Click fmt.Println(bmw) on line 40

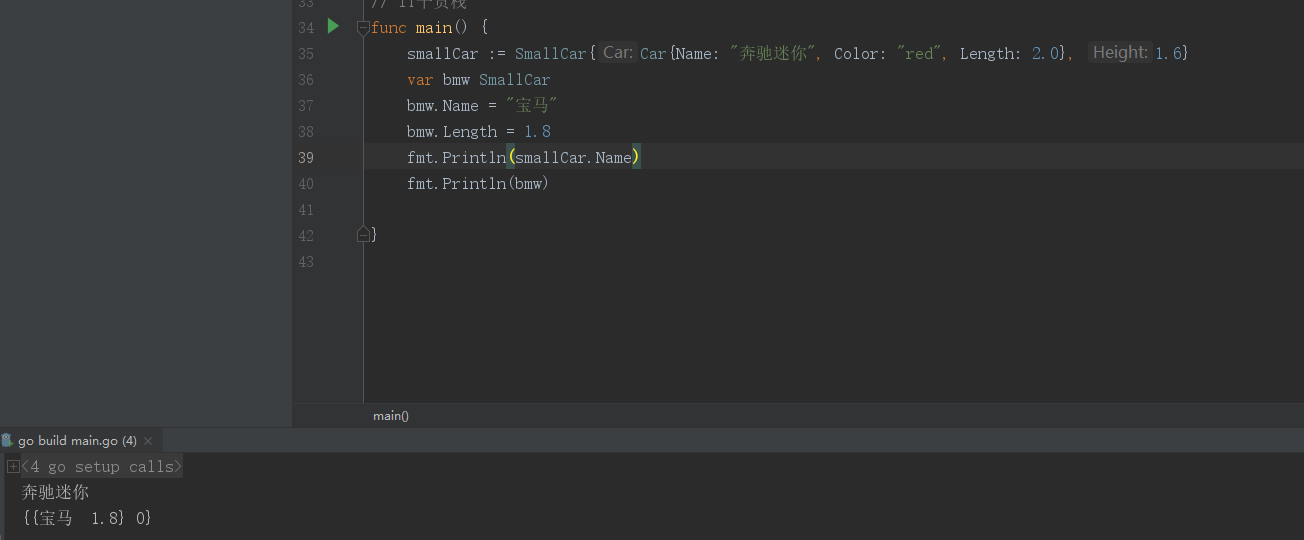click(478, 184)
